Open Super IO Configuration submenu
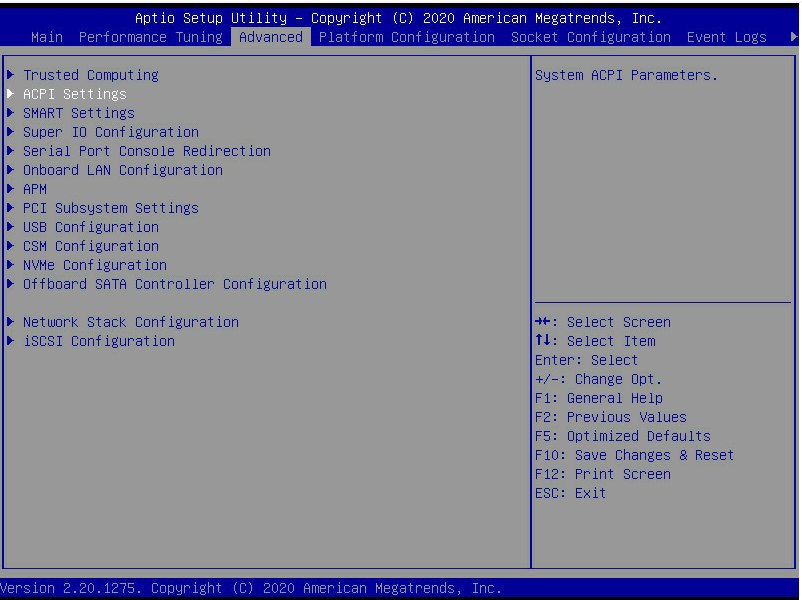Screen dimensions: 802x600 tap(110, 132)
